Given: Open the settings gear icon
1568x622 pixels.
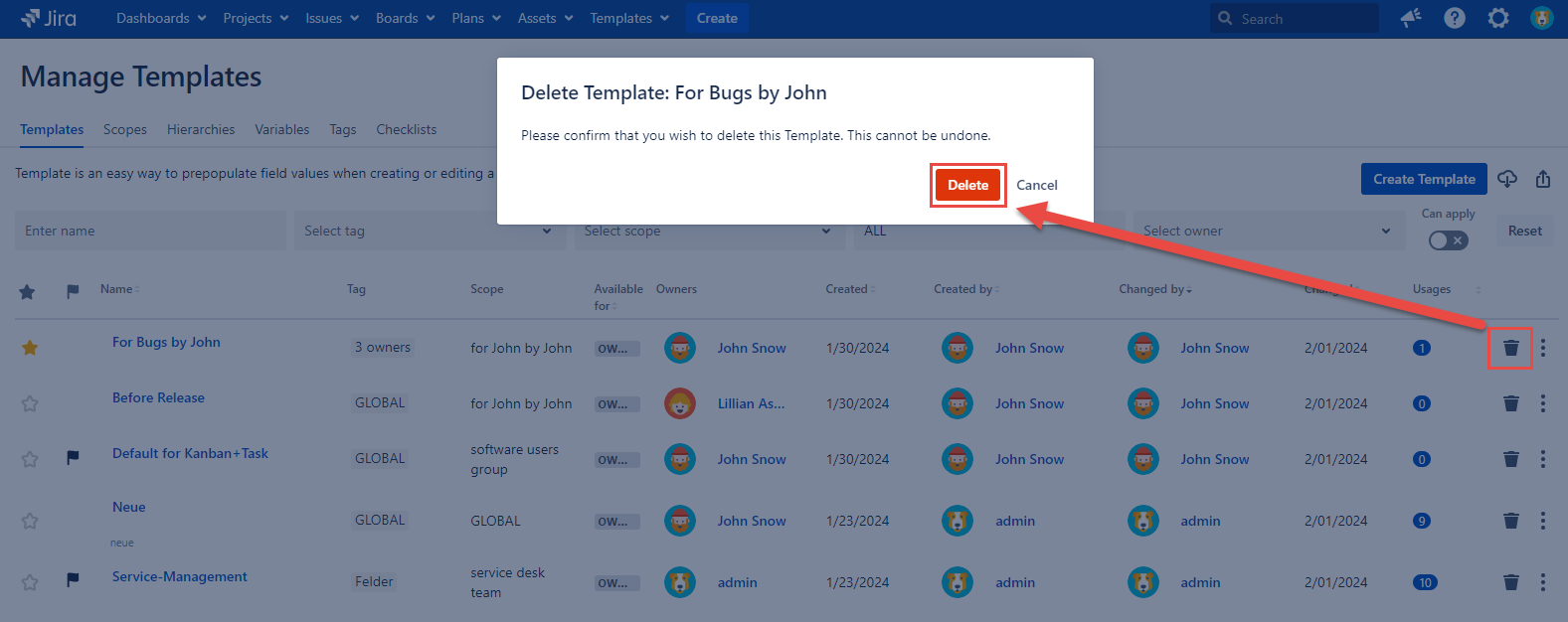Looking at the screenshot, I should coord(1497,18).
